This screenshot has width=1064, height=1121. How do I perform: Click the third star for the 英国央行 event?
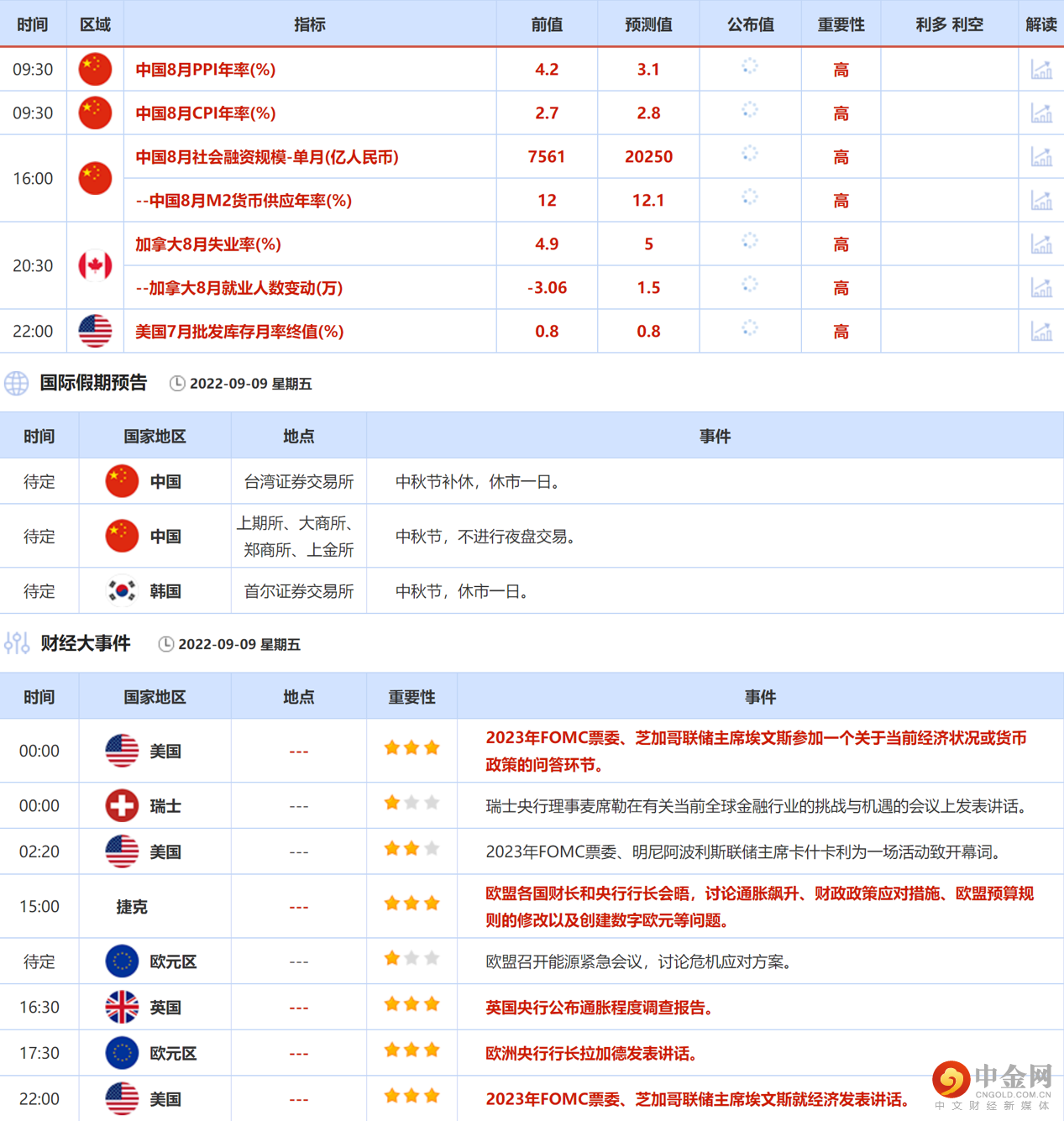[x=432, y=1004]
